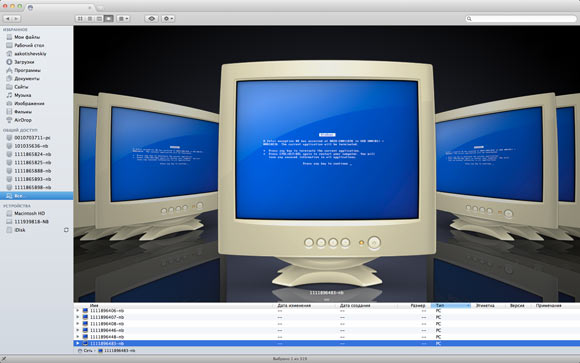
Task: Toggle Quick Look with the eye button
Action: pyautogui.click(x=151, y=19)
